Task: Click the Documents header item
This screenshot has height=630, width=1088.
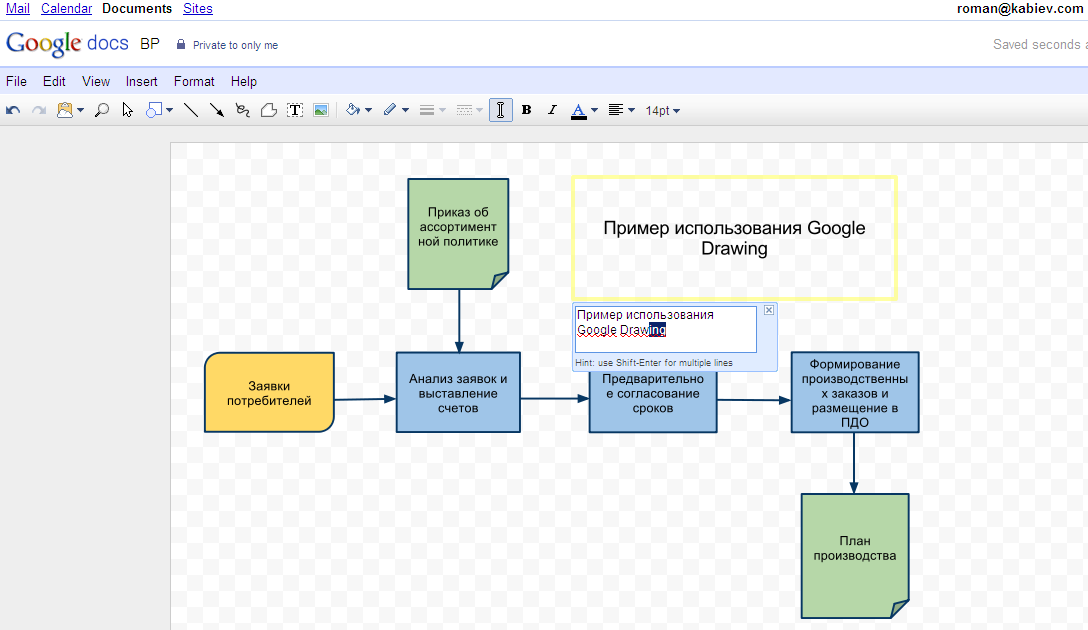Action: (x=137, y=8)
